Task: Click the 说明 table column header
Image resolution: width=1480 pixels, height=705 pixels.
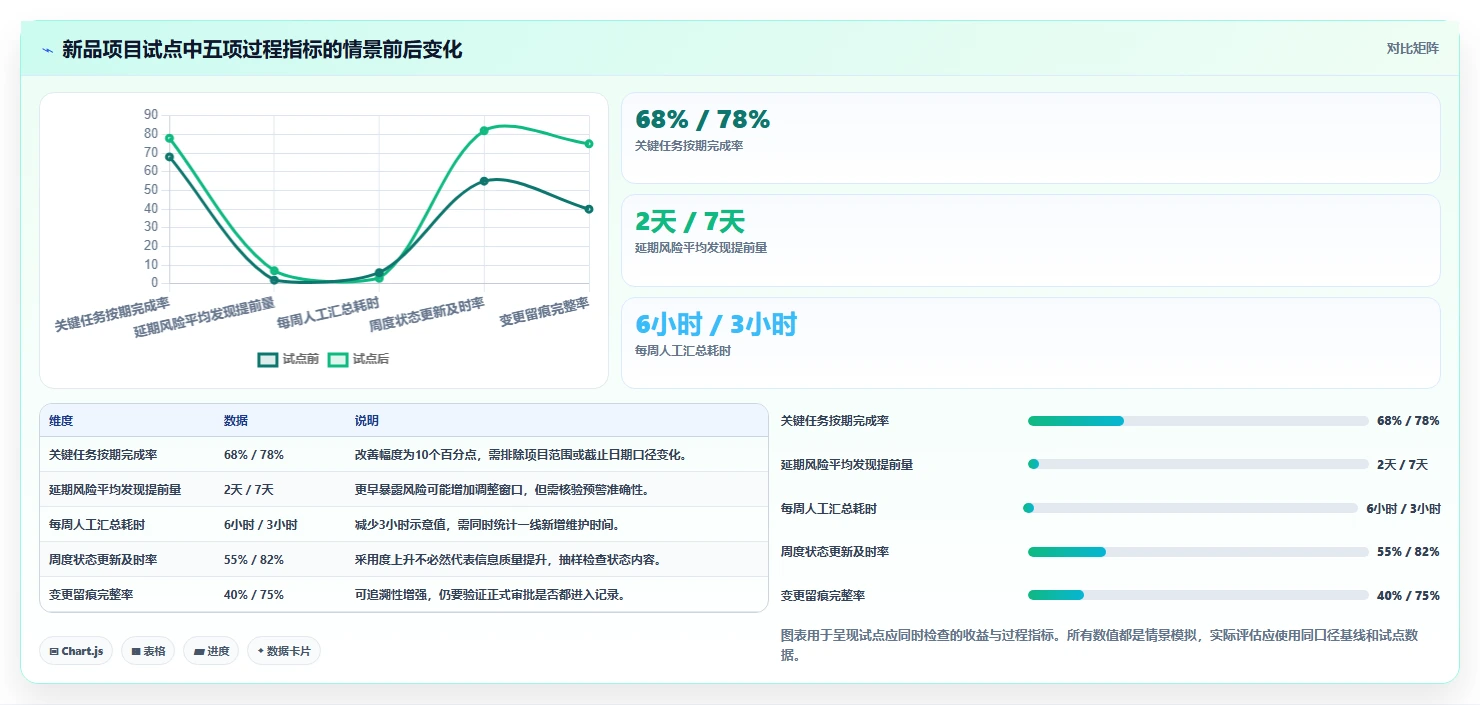Action: 367,421
